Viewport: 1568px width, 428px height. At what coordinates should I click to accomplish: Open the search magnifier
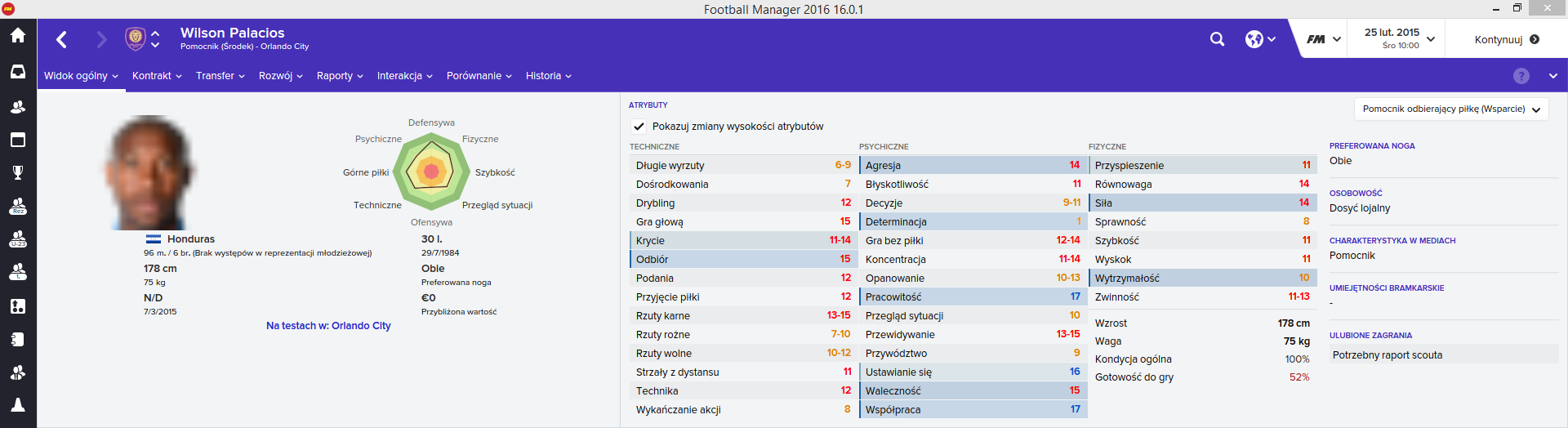pyautogui.click(x=1217, y=39)
